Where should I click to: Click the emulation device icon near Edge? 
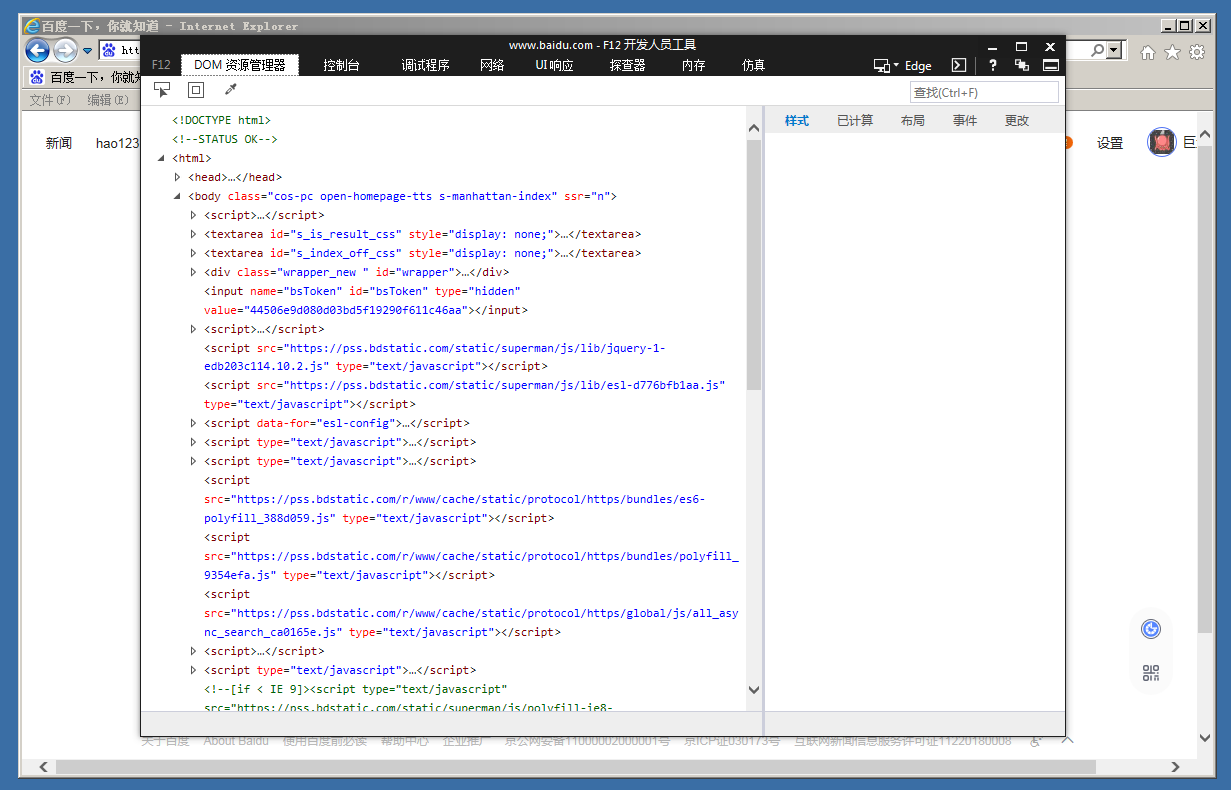(x=882, y=65)
